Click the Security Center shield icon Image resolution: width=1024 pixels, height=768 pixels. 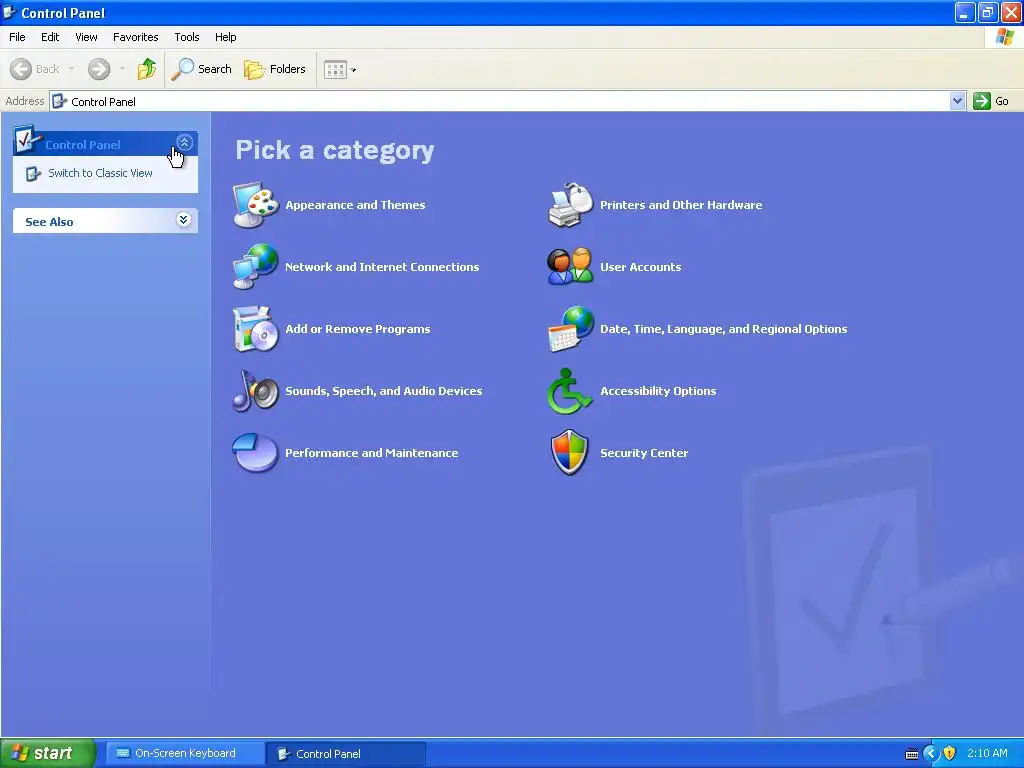click(570, 452)
